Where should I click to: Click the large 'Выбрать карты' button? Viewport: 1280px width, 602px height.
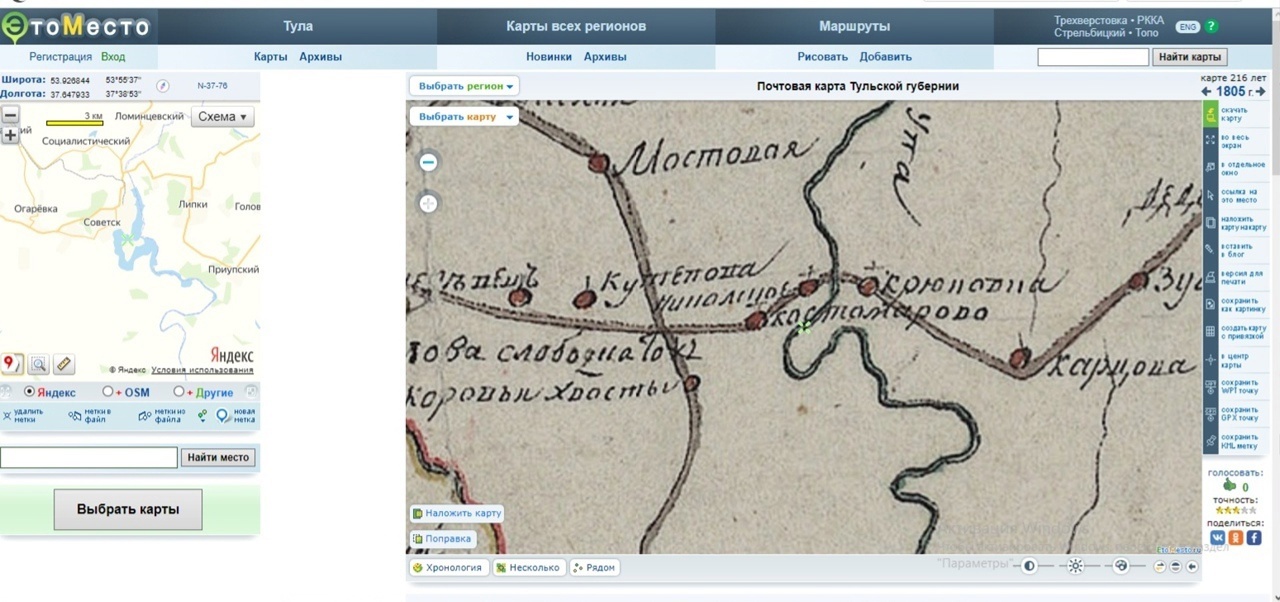128,509
